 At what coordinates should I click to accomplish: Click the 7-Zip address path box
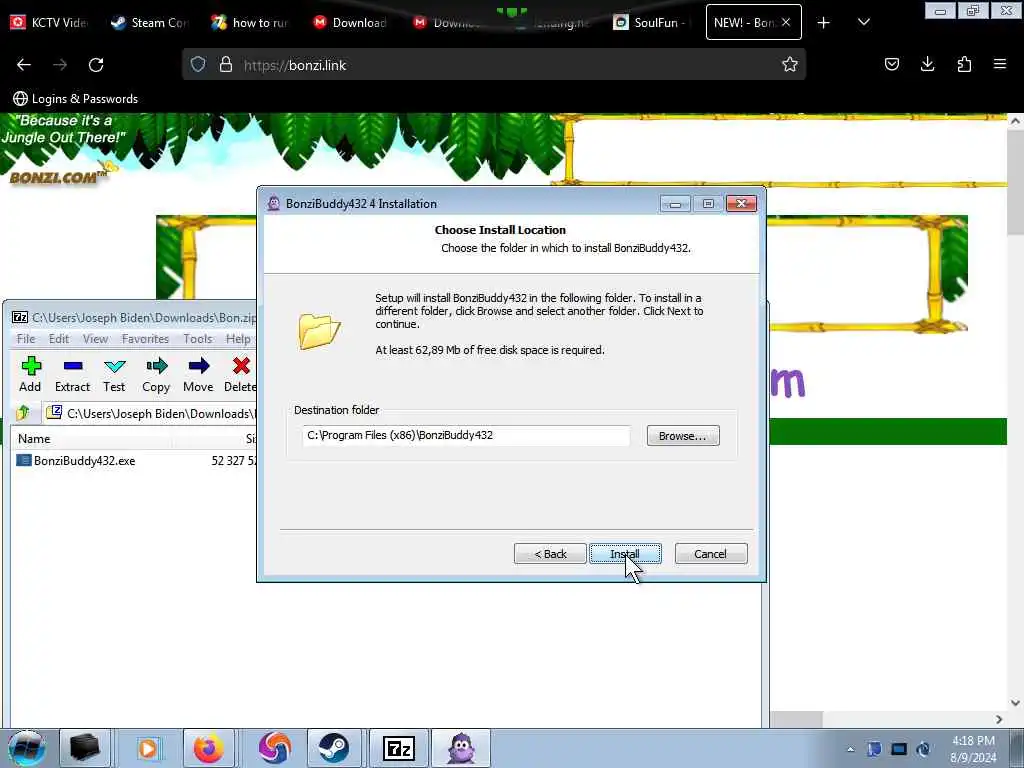pyautogui.click(x=150, y=413)
